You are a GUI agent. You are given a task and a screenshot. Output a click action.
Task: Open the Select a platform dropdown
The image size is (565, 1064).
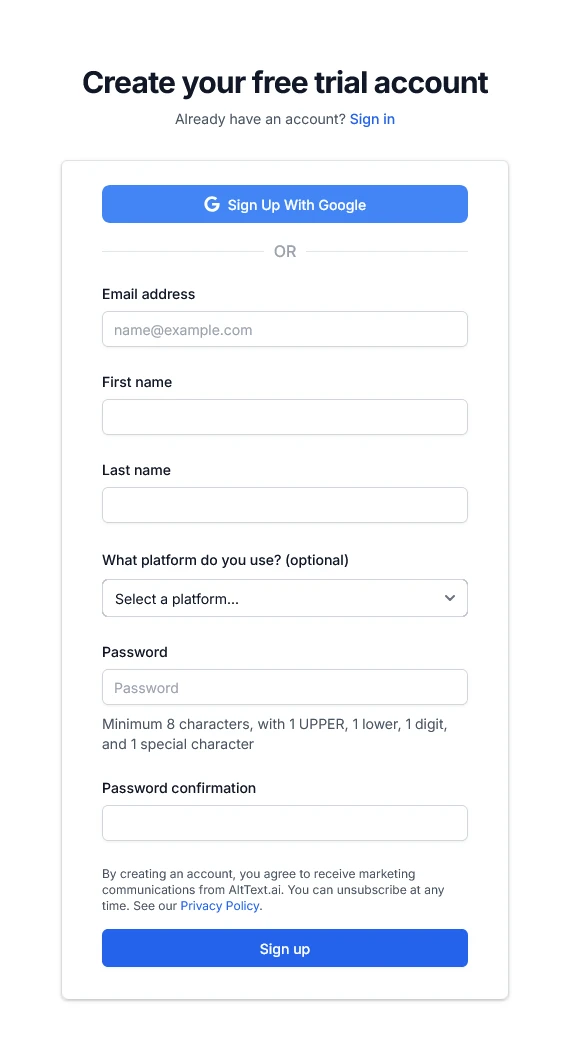pyautogui.click(x=285, y=598)
